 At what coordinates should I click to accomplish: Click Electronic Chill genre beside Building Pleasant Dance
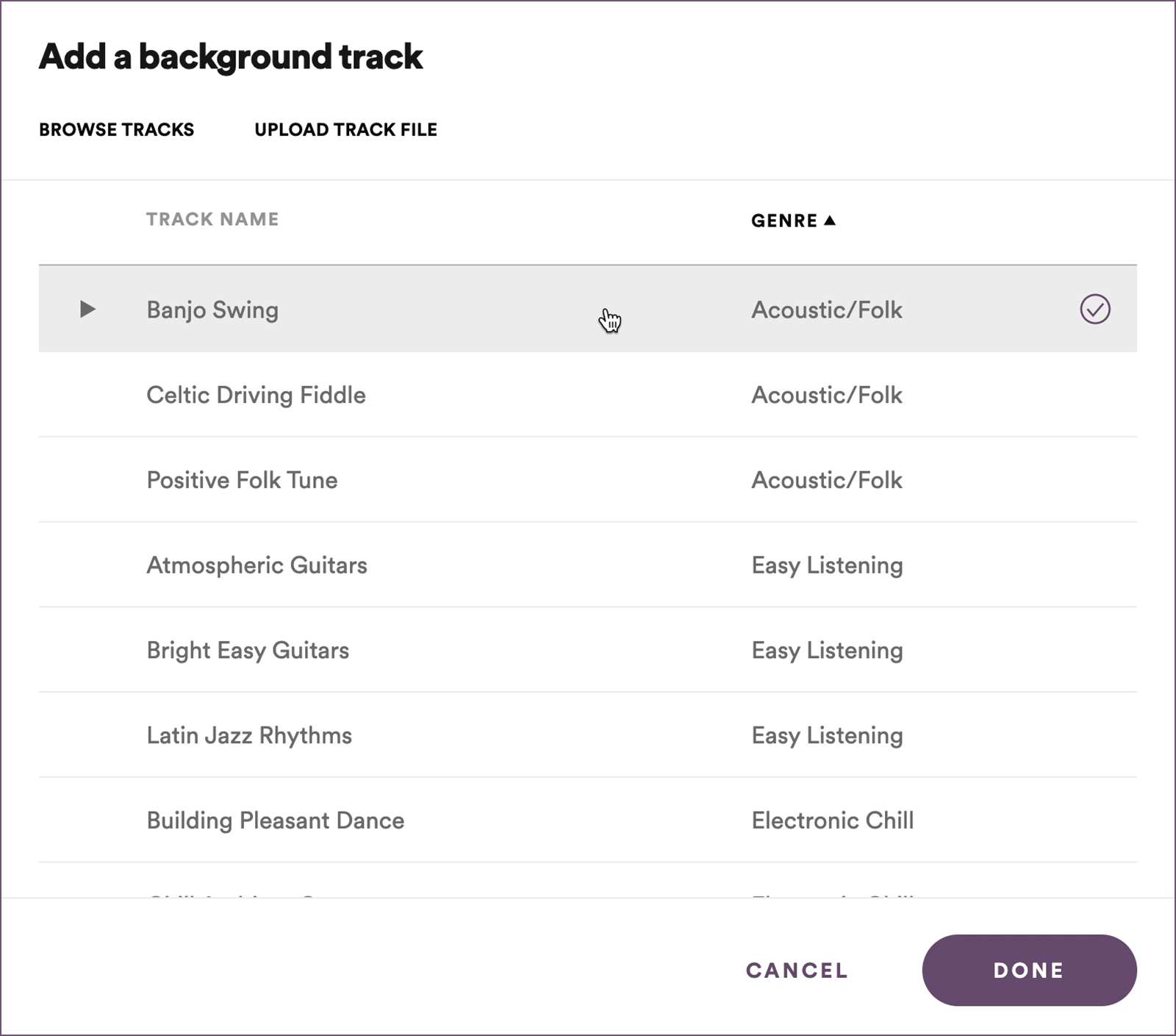[832, 820]
